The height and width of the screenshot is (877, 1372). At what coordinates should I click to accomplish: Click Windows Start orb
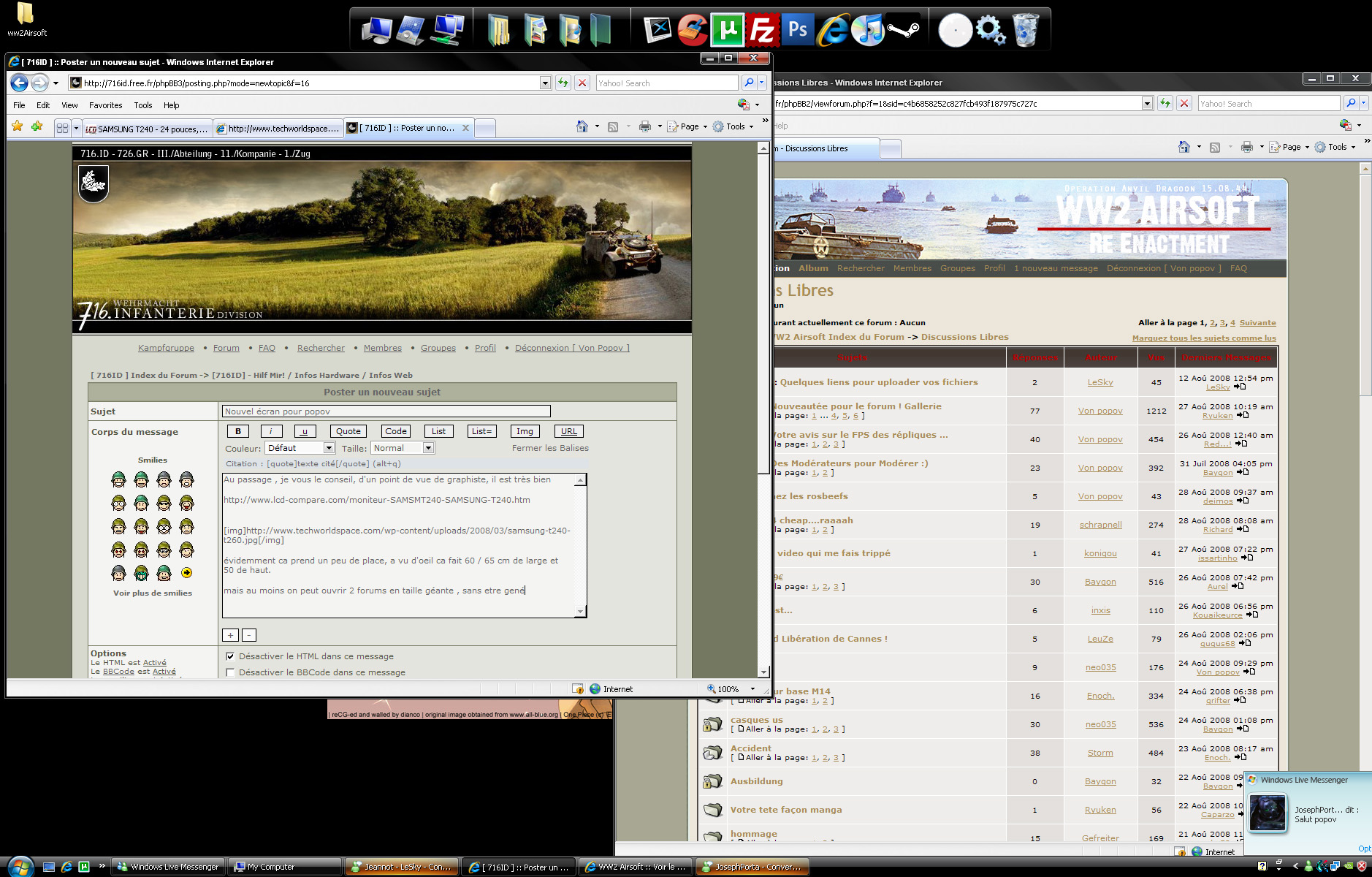20,866
